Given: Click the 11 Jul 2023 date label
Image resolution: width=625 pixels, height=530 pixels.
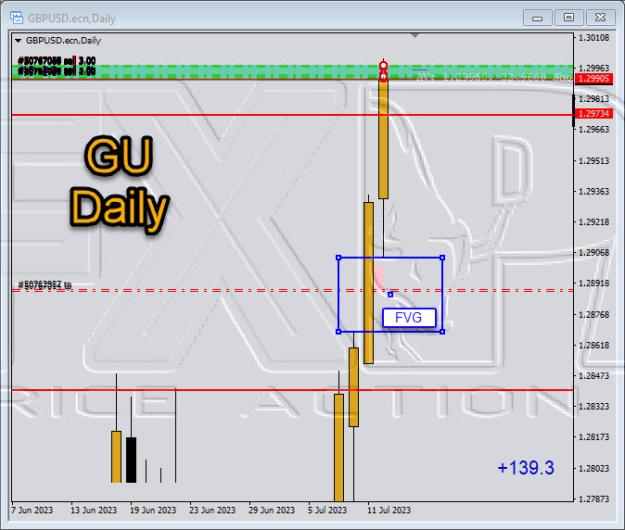Looking at the screenshot, I should [x=389, y=510].
